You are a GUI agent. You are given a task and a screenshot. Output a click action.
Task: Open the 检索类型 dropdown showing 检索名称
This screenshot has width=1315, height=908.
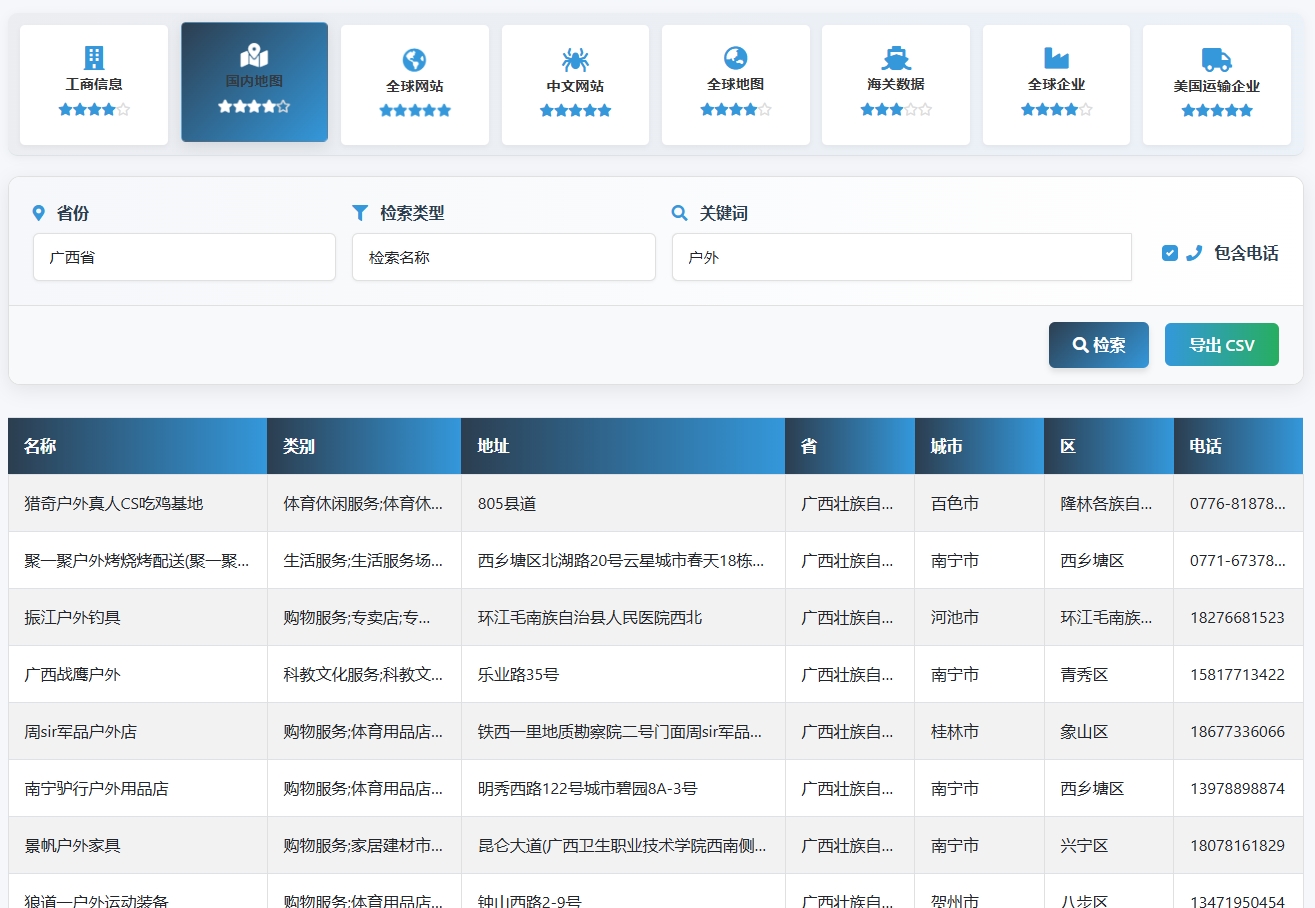[x=504, y=257]
